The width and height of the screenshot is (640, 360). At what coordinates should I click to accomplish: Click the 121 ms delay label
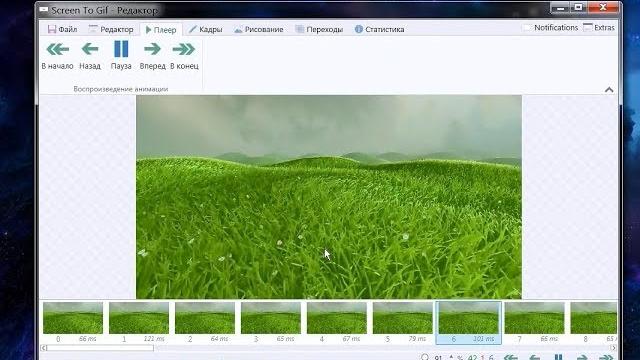154,339
